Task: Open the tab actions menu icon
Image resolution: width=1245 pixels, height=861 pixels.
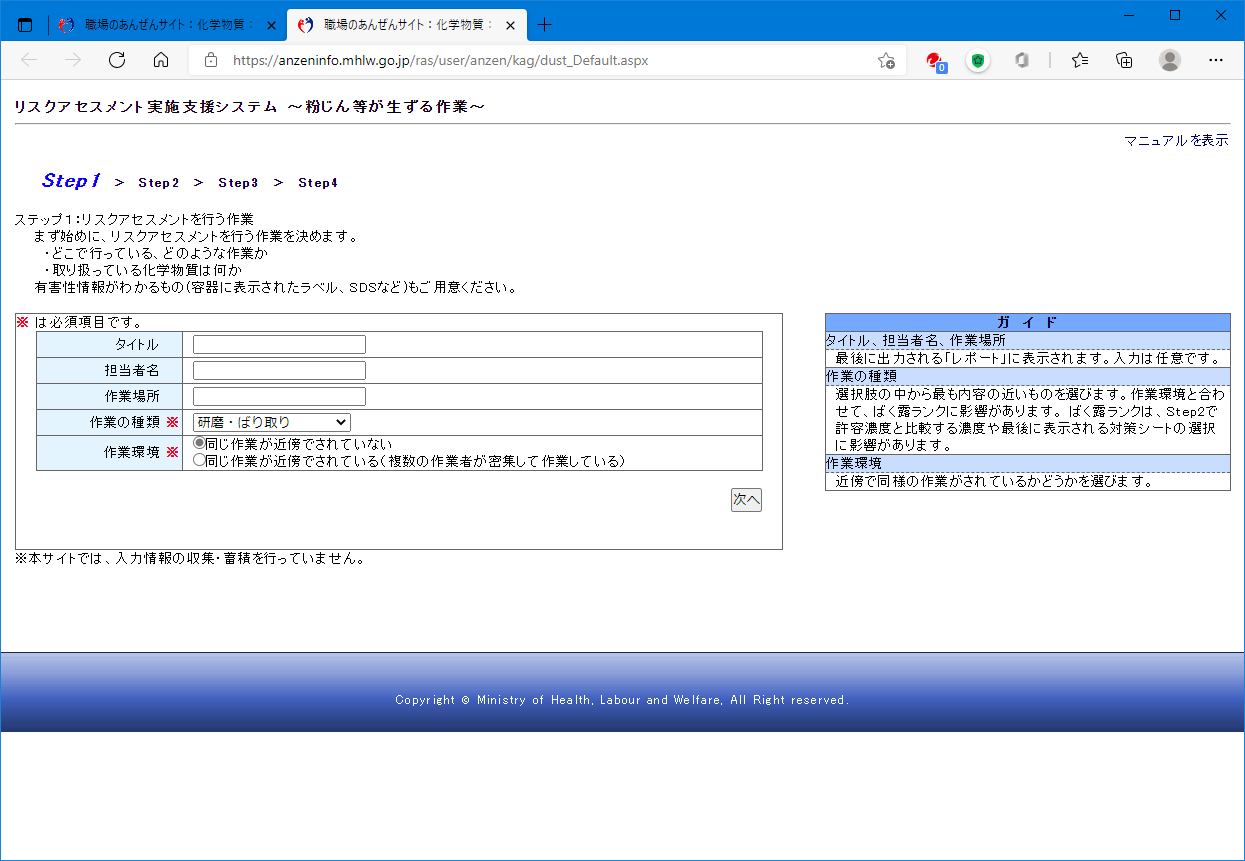Action: pyautogui.click(x=25, y=25)
